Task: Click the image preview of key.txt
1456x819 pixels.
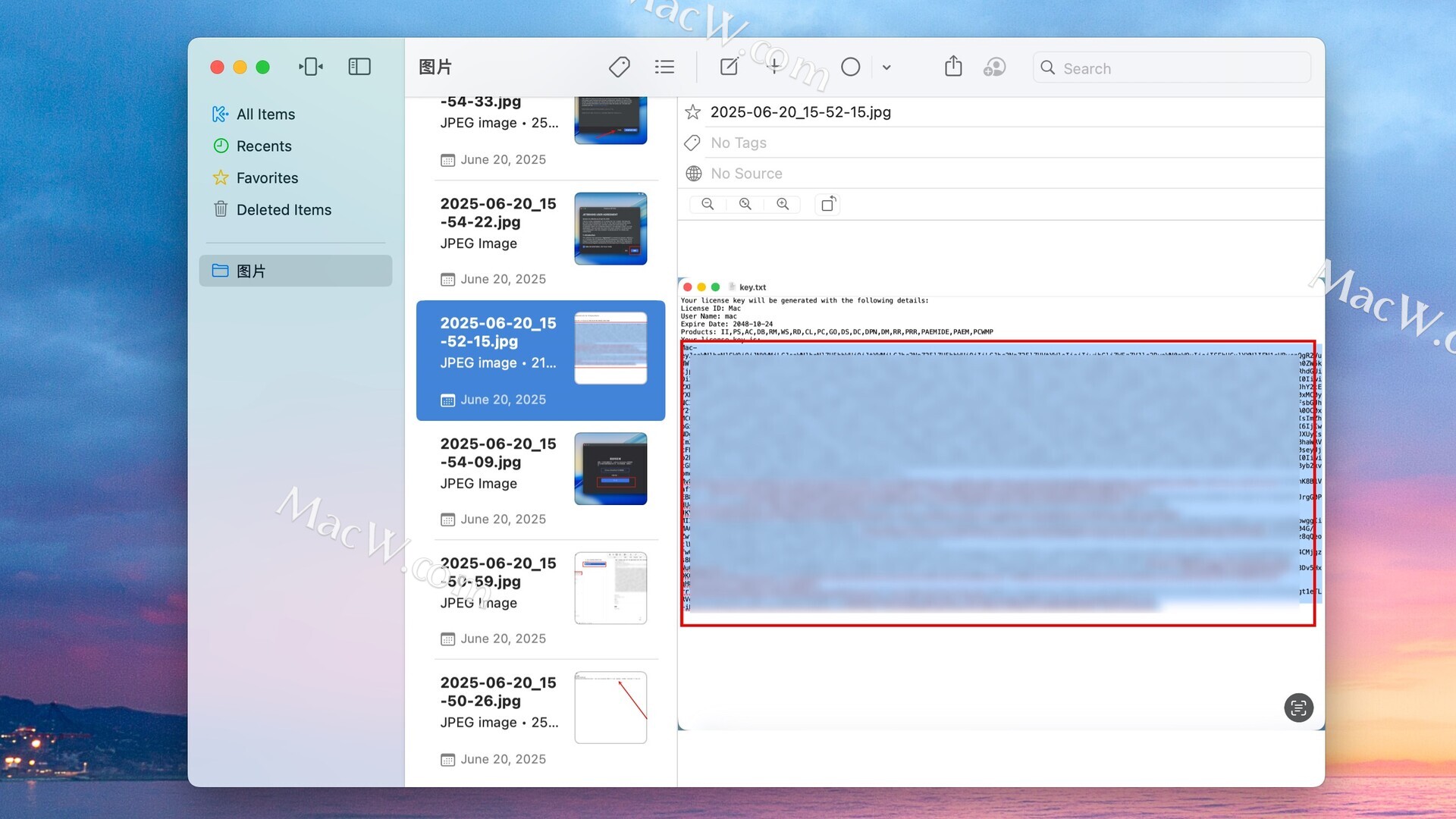Action: 1000,504
